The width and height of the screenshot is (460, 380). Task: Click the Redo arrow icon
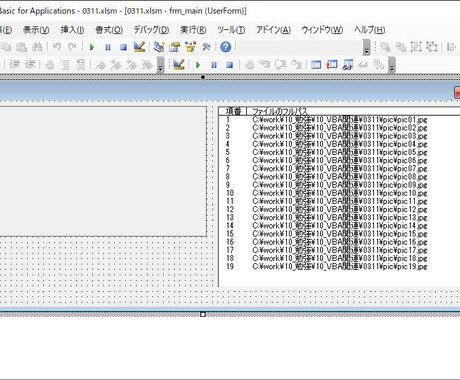click(x=72, y=47)
